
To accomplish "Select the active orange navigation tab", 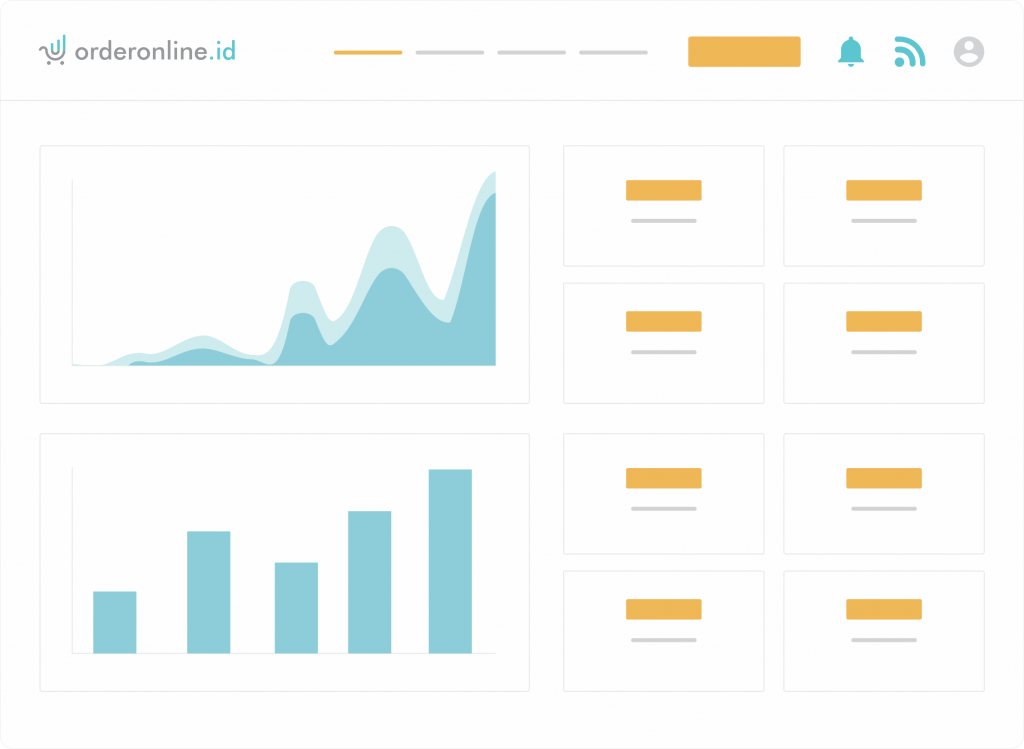I will [368, 52].
